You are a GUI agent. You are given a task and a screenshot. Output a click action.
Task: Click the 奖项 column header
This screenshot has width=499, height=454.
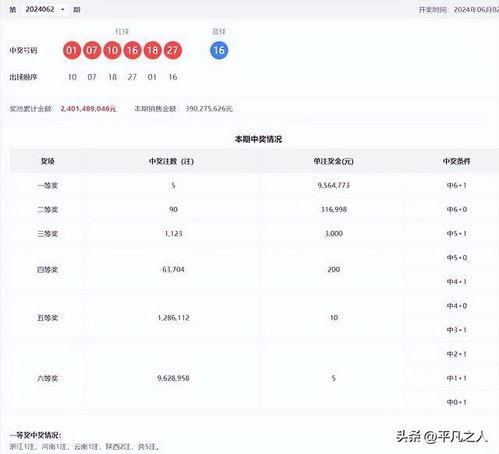pyautogui.click(x=48, y=161)
